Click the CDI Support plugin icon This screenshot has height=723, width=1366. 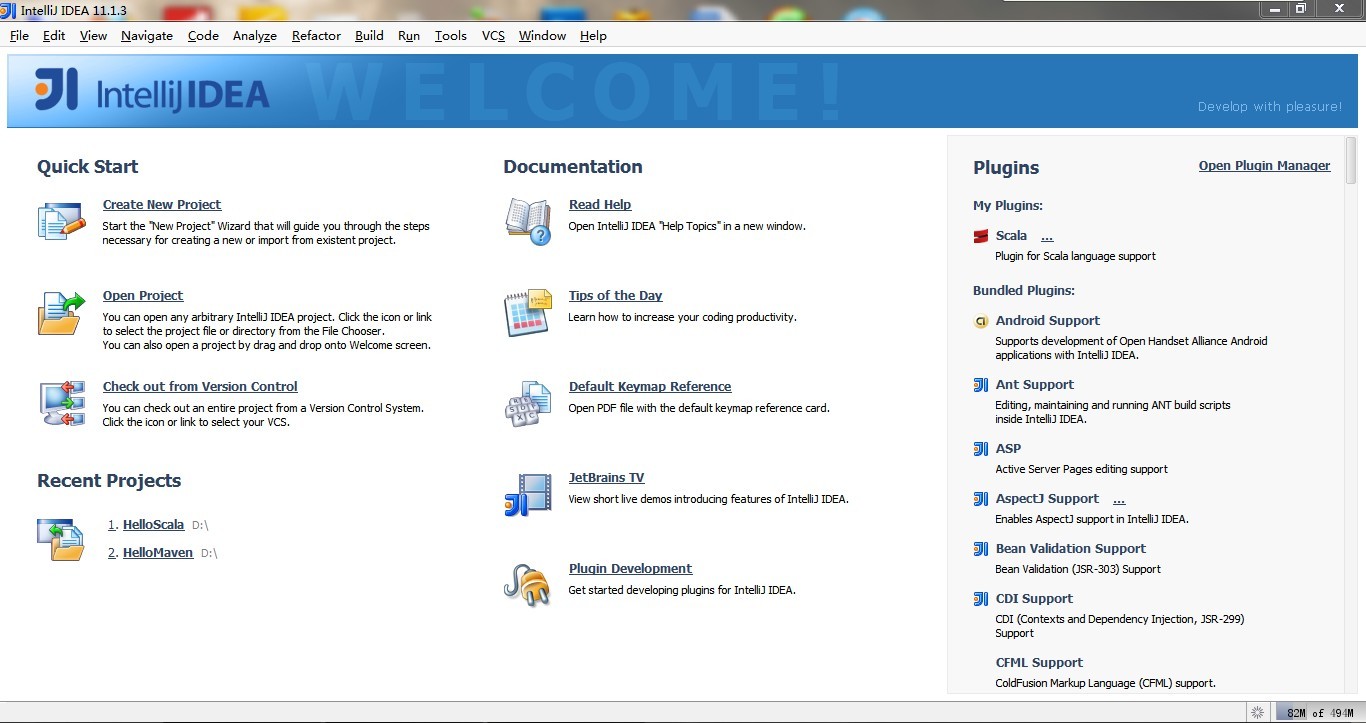tap(981, 599)
